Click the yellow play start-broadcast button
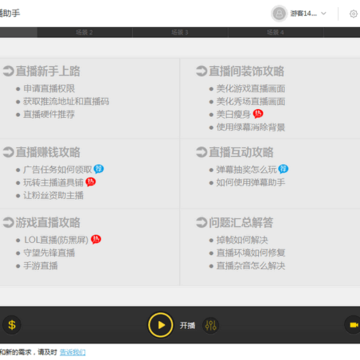This screenshot has width=360, height=360. [x=161, y=325]
